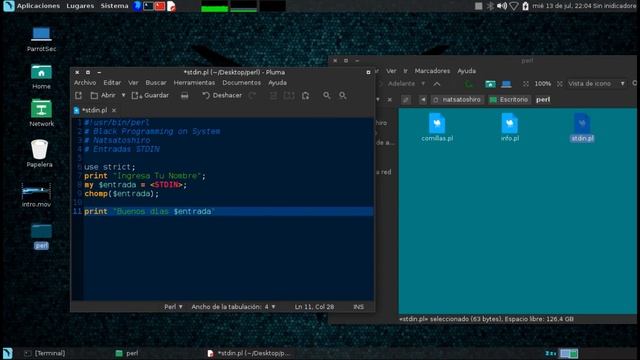Viewport: 640px width, 360px height.
Task: Click the Deshacer undo button
Action: [222, 96]
